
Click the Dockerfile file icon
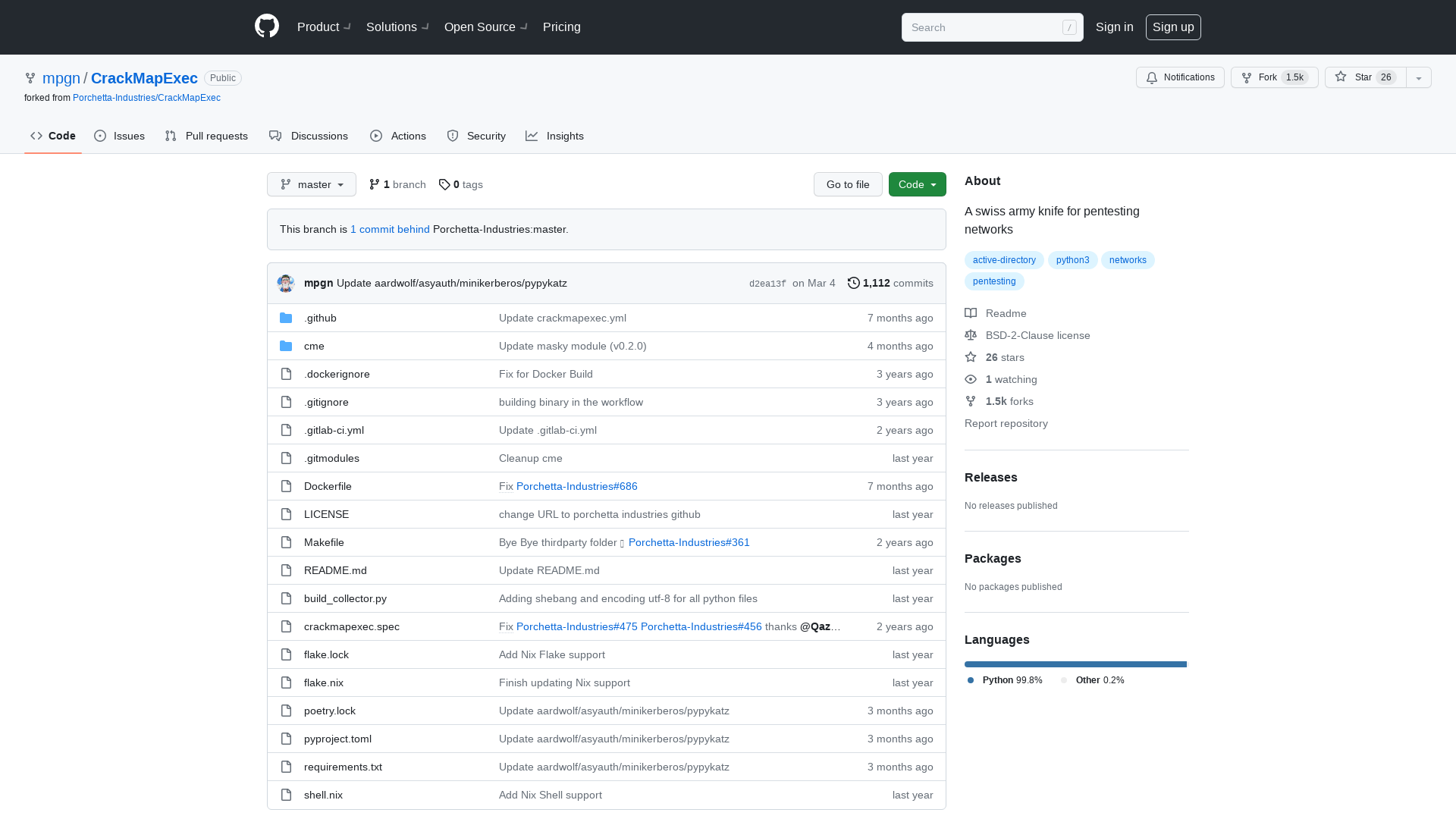(x=286, y=486)
